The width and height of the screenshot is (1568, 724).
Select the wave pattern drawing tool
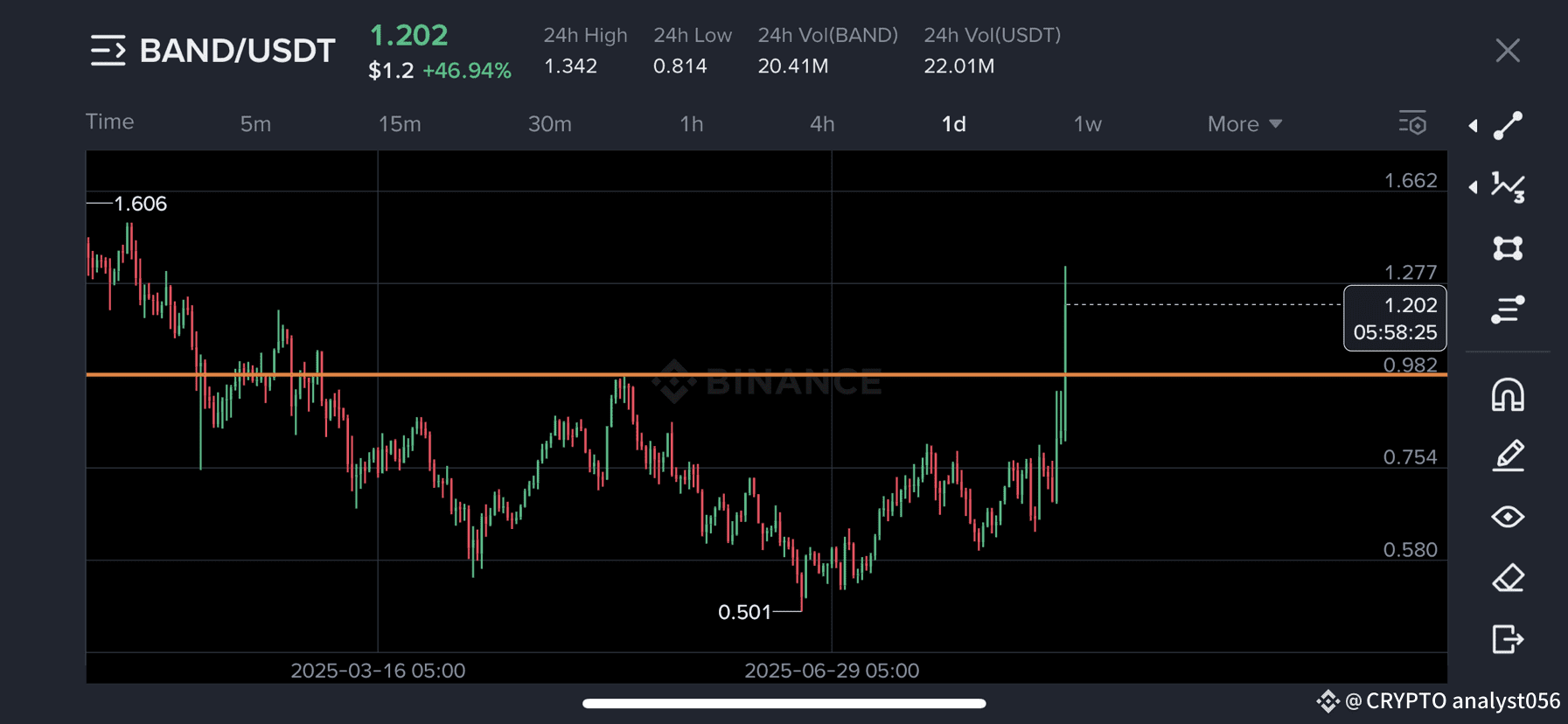pos(1508,186)
